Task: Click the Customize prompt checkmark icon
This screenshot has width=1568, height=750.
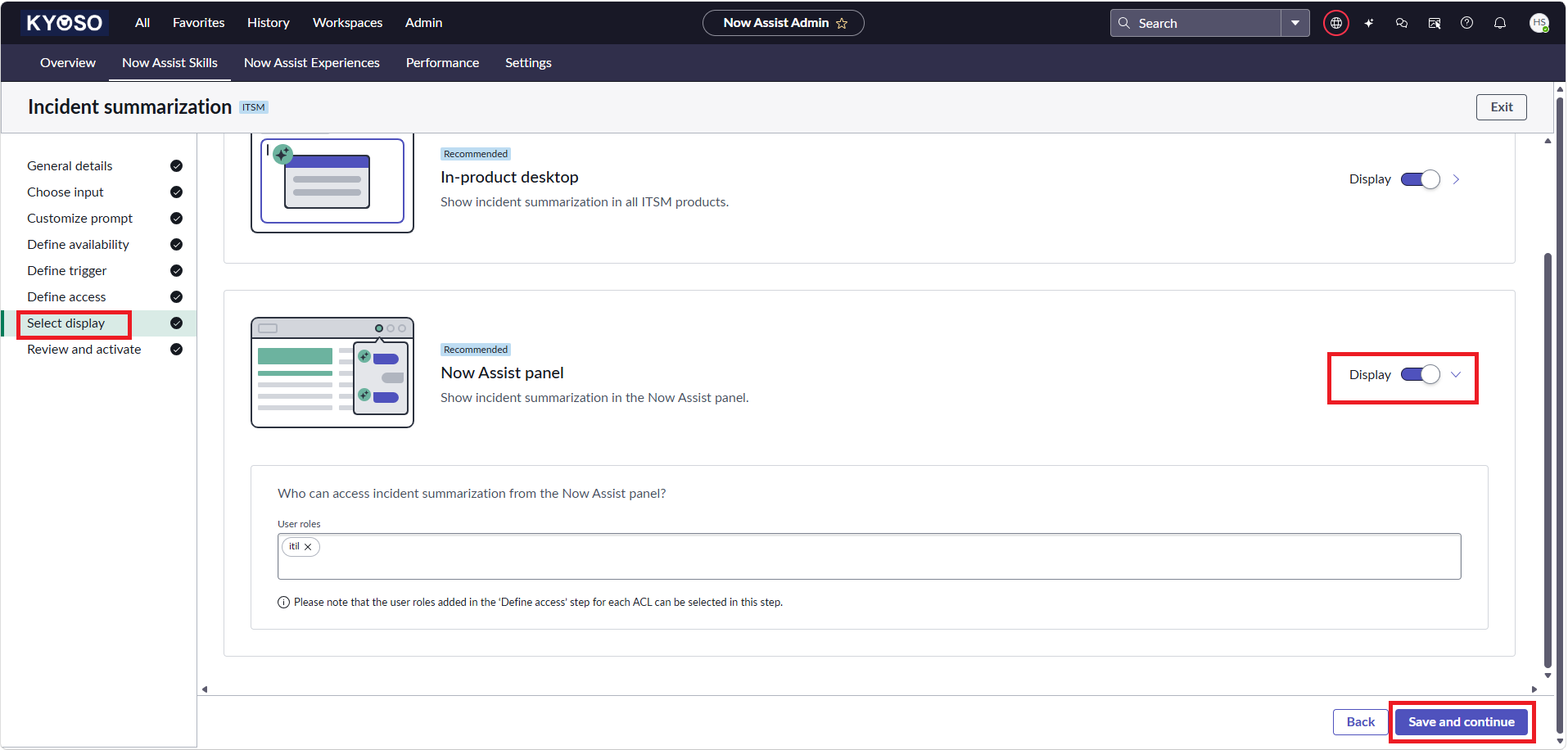Action: pos(176,219)
